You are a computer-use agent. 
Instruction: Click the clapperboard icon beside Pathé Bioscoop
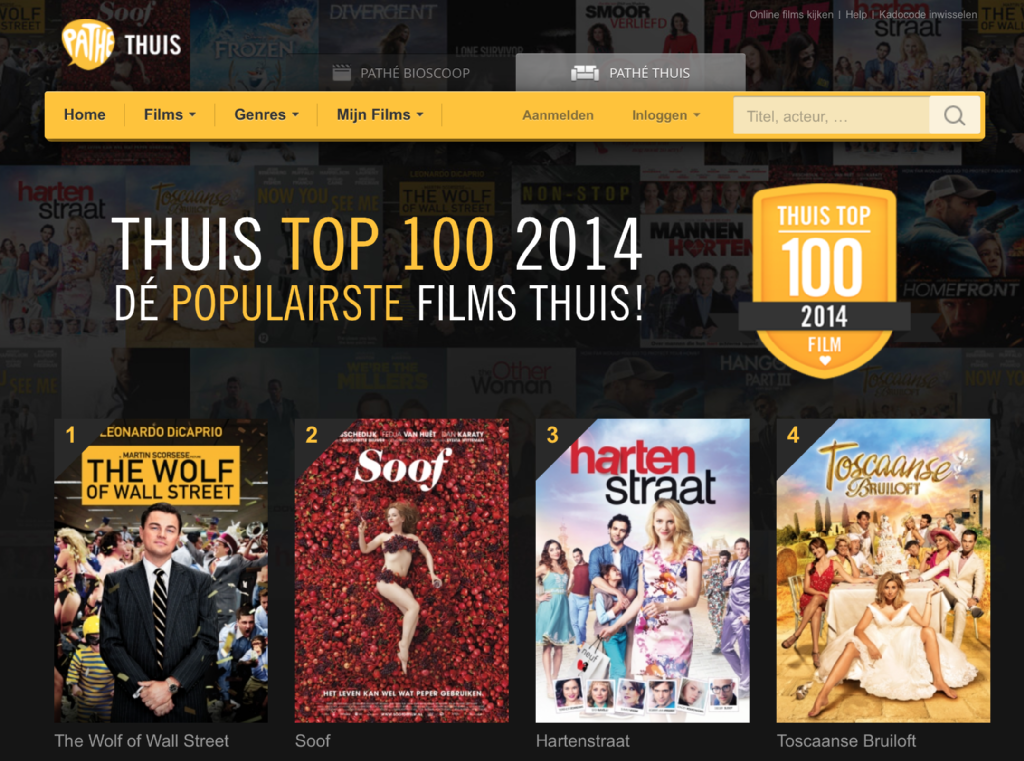[342, 73]
